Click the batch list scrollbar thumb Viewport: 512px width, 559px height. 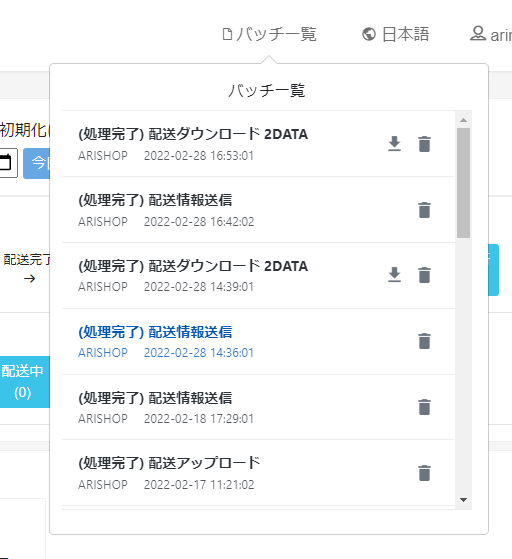click(x=464, y=183)
